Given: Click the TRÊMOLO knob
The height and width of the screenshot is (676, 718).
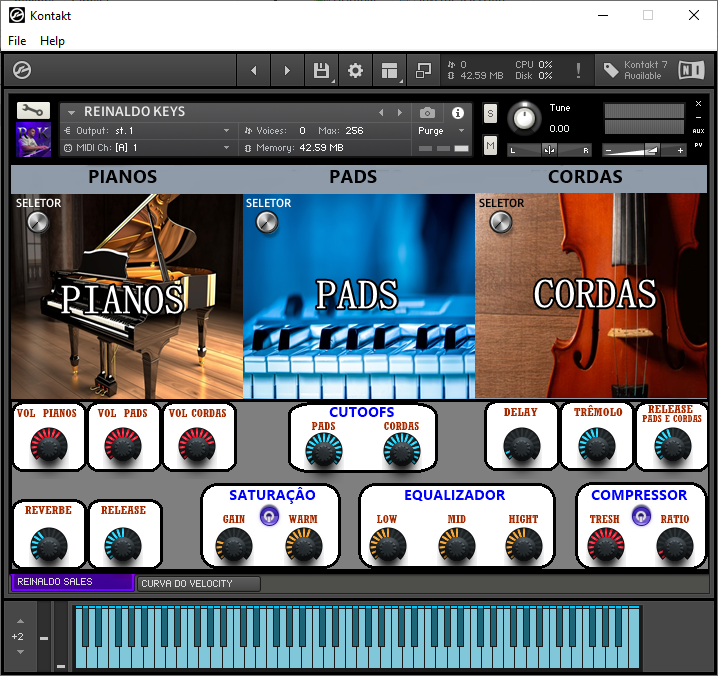Looking at the screenshot, I should 597,446.
